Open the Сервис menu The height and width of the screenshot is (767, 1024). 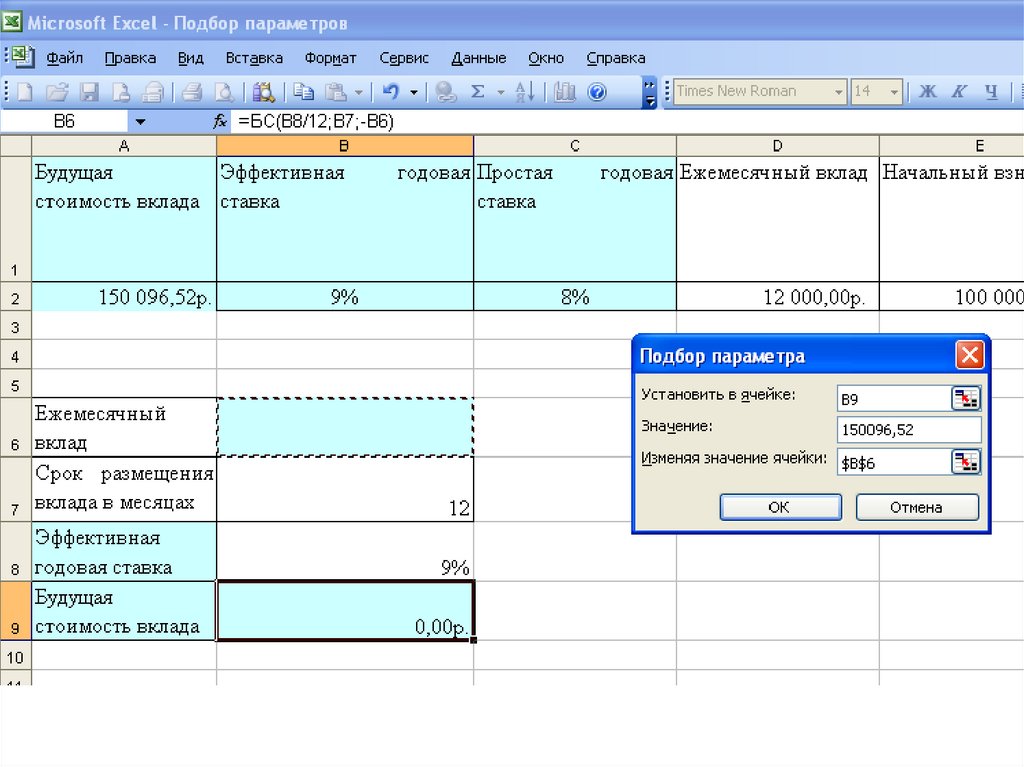[405, 58]
